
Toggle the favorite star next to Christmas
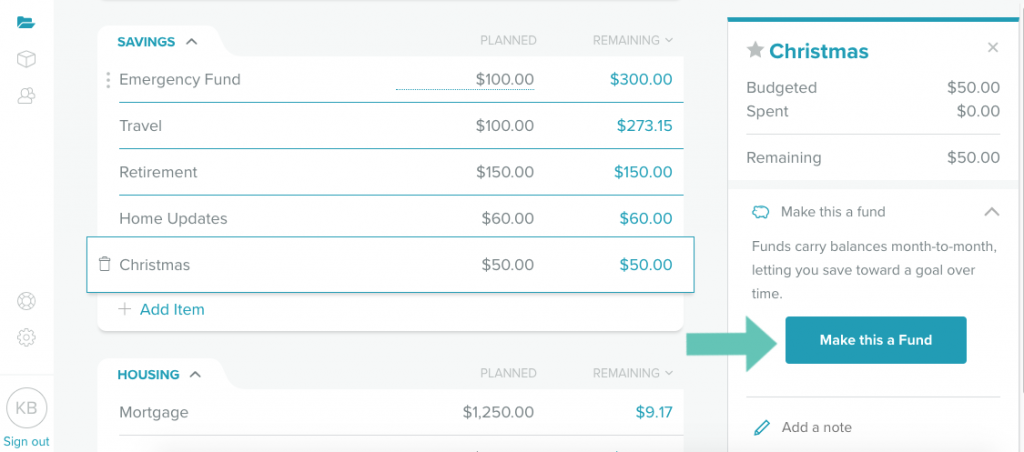tap(755, 50)
